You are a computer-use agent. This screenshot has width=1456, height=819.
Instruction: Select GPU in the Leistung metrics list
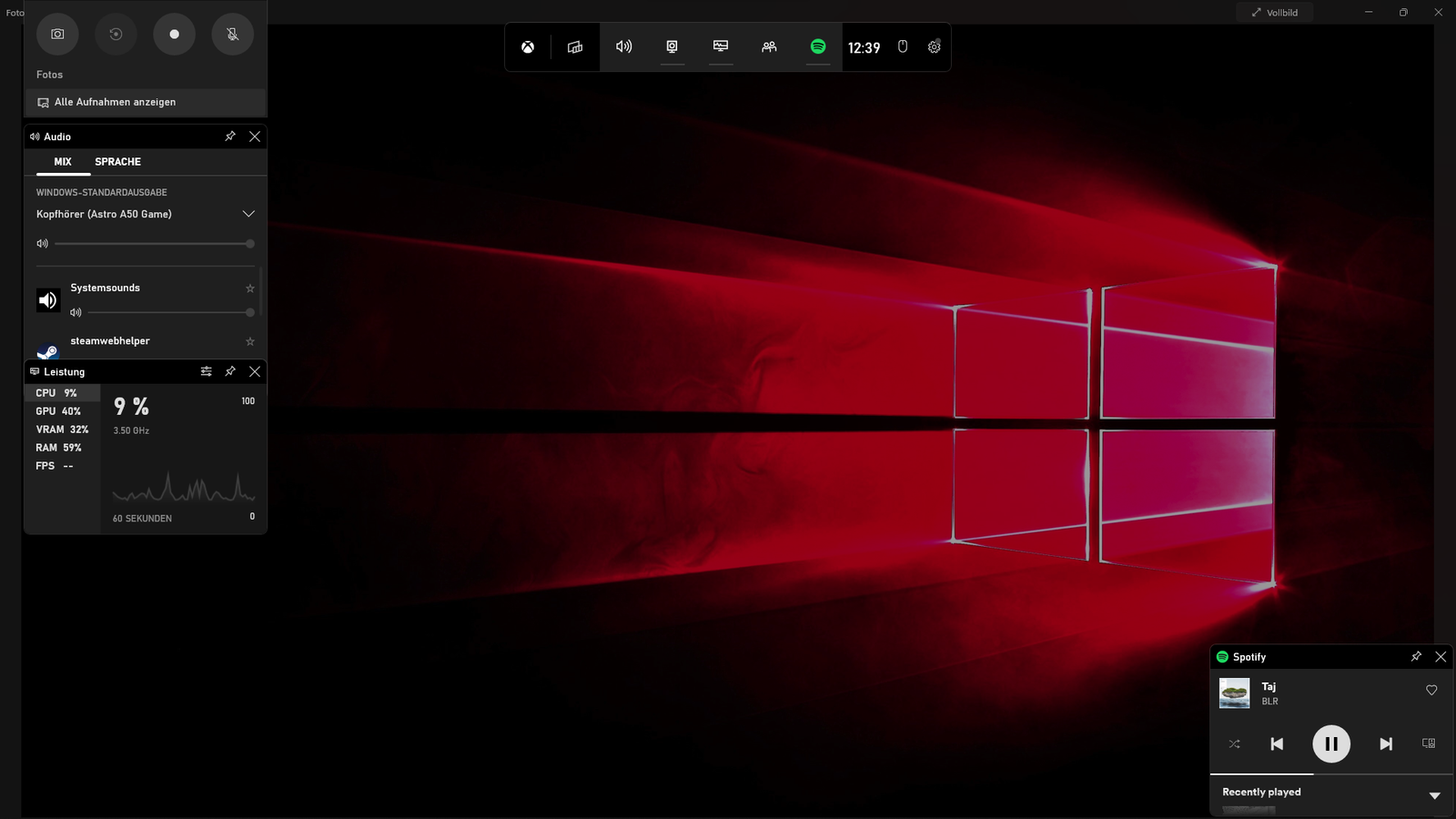60,410
